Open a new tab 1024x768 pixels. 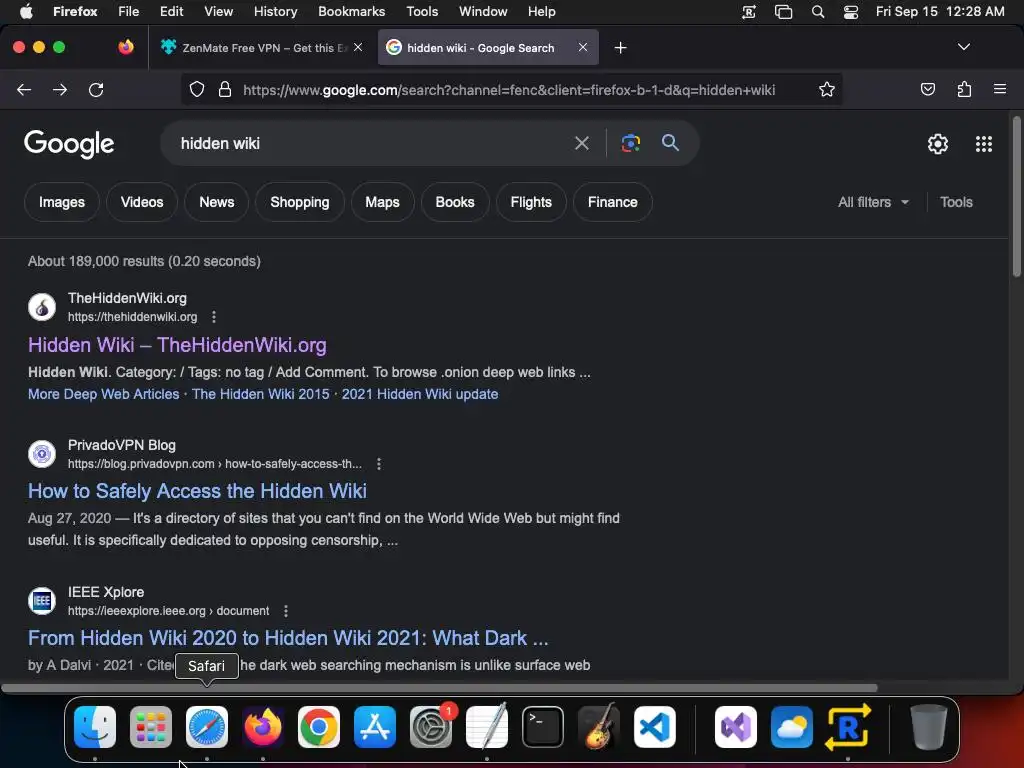620,48
